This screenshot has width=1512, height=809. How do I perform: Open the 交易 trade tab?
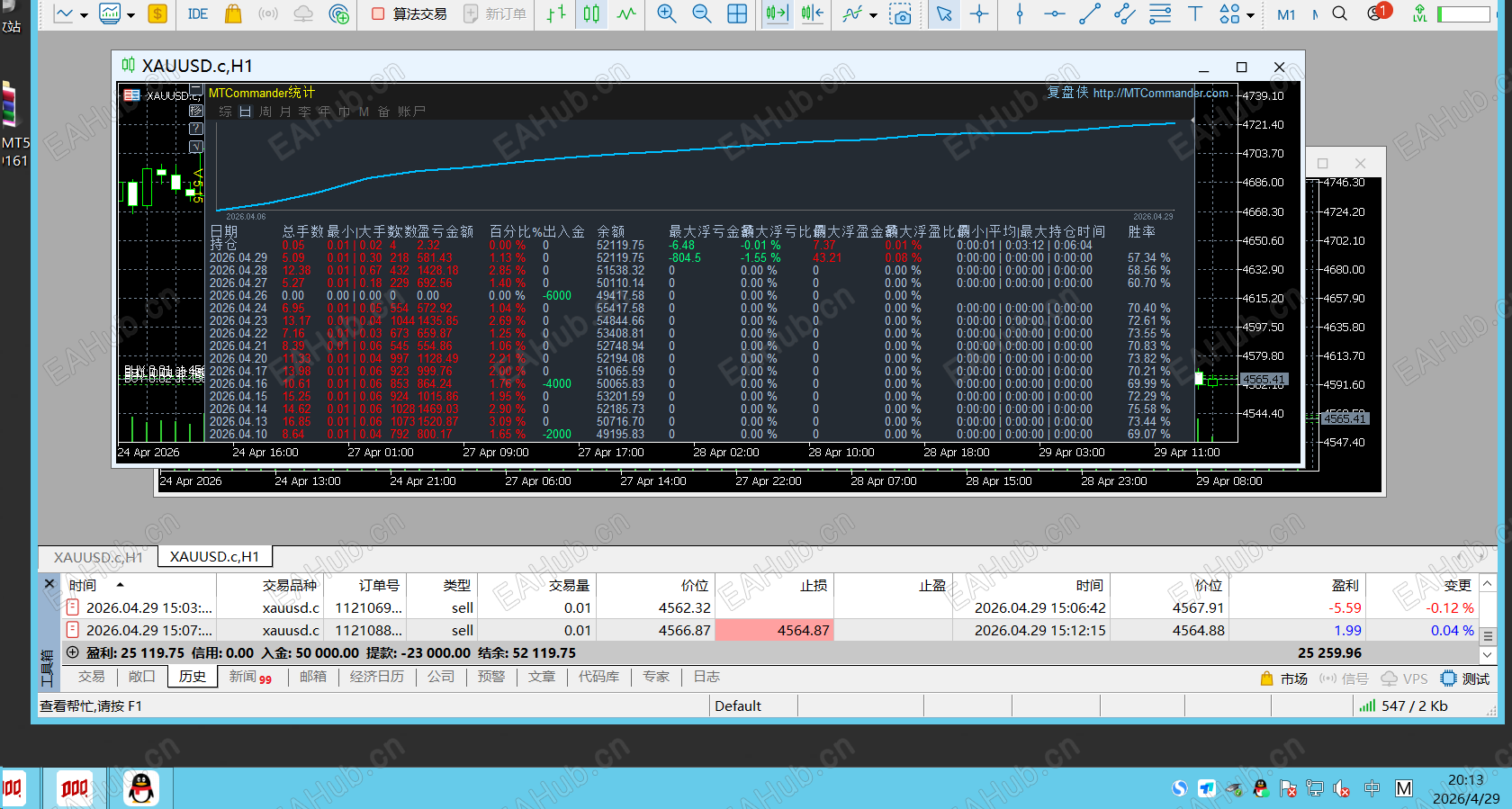[x=92, y=677]
